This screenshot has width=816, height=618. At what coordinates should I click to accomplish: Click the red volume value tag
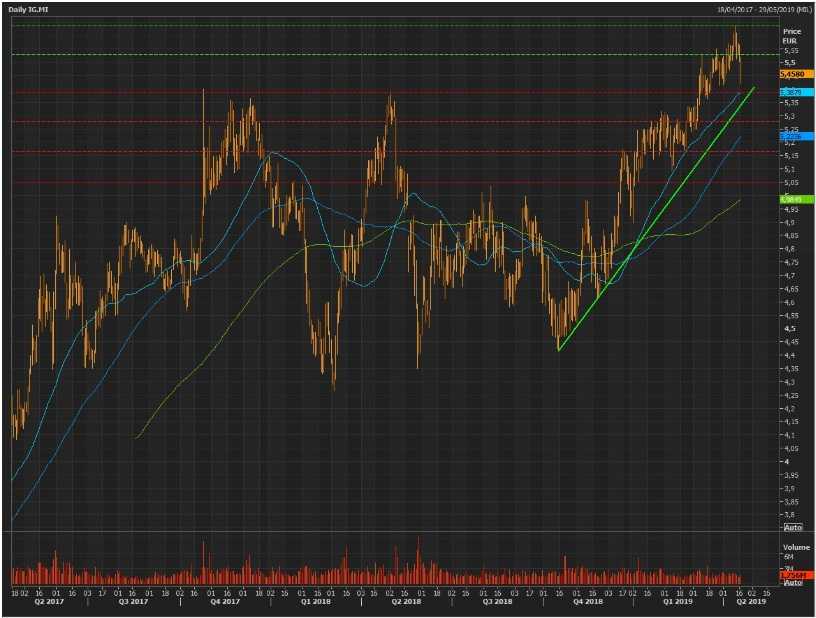coord(796,575)
